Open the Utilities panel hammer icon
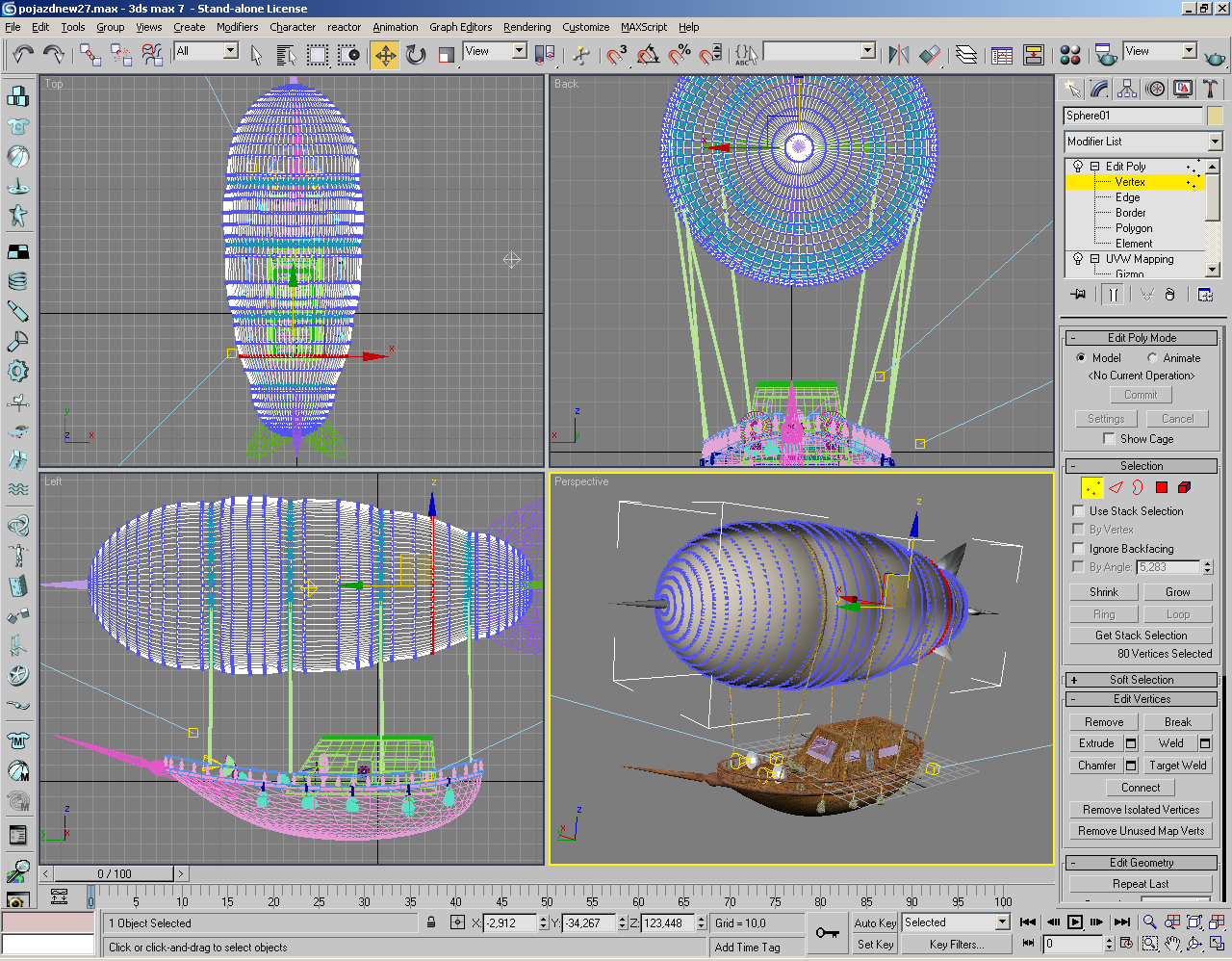Viewport: 1232px width, 961px height. click(1211, 90)
